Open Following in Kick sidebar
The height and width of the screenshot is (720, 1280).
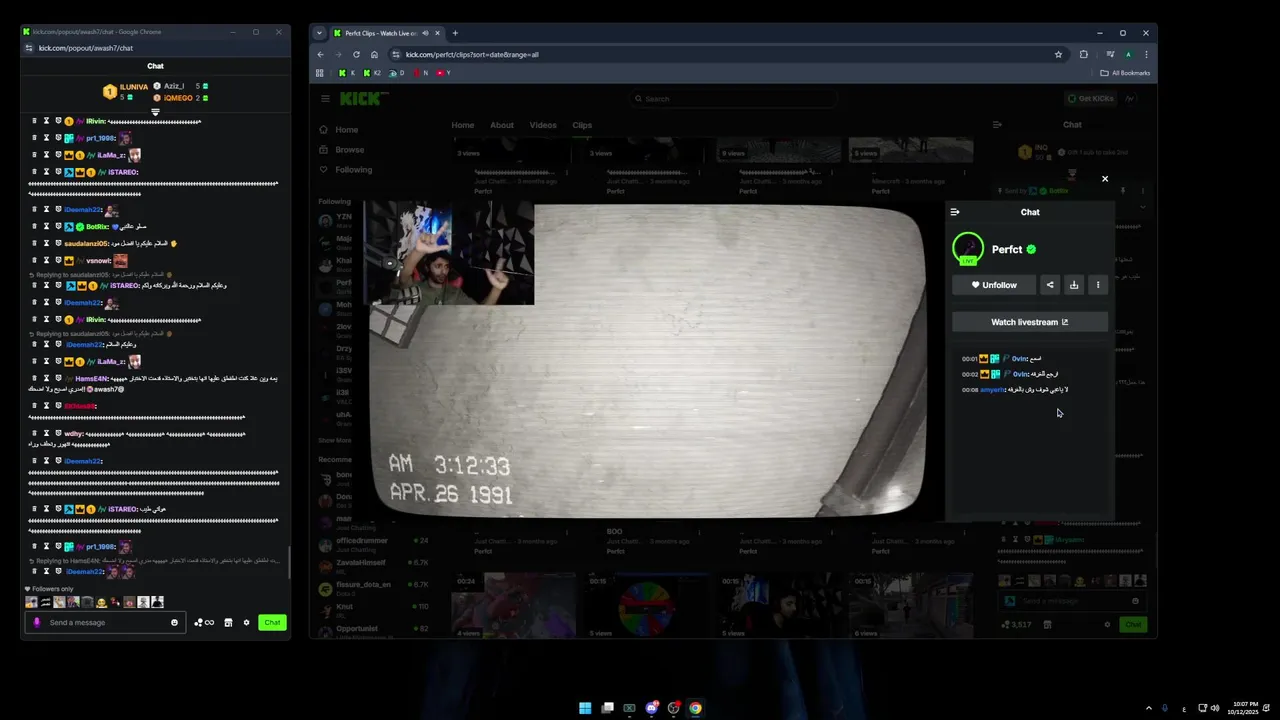click(346, 170)
